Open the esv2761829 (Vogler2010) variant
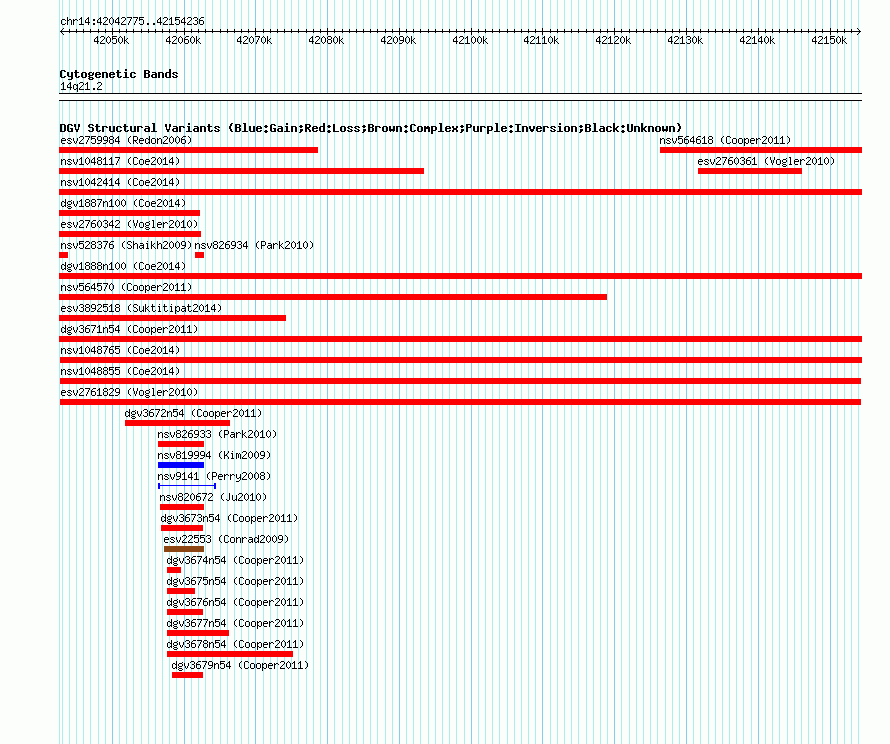This screenshot has width=890, height=744. click(129, 392)
